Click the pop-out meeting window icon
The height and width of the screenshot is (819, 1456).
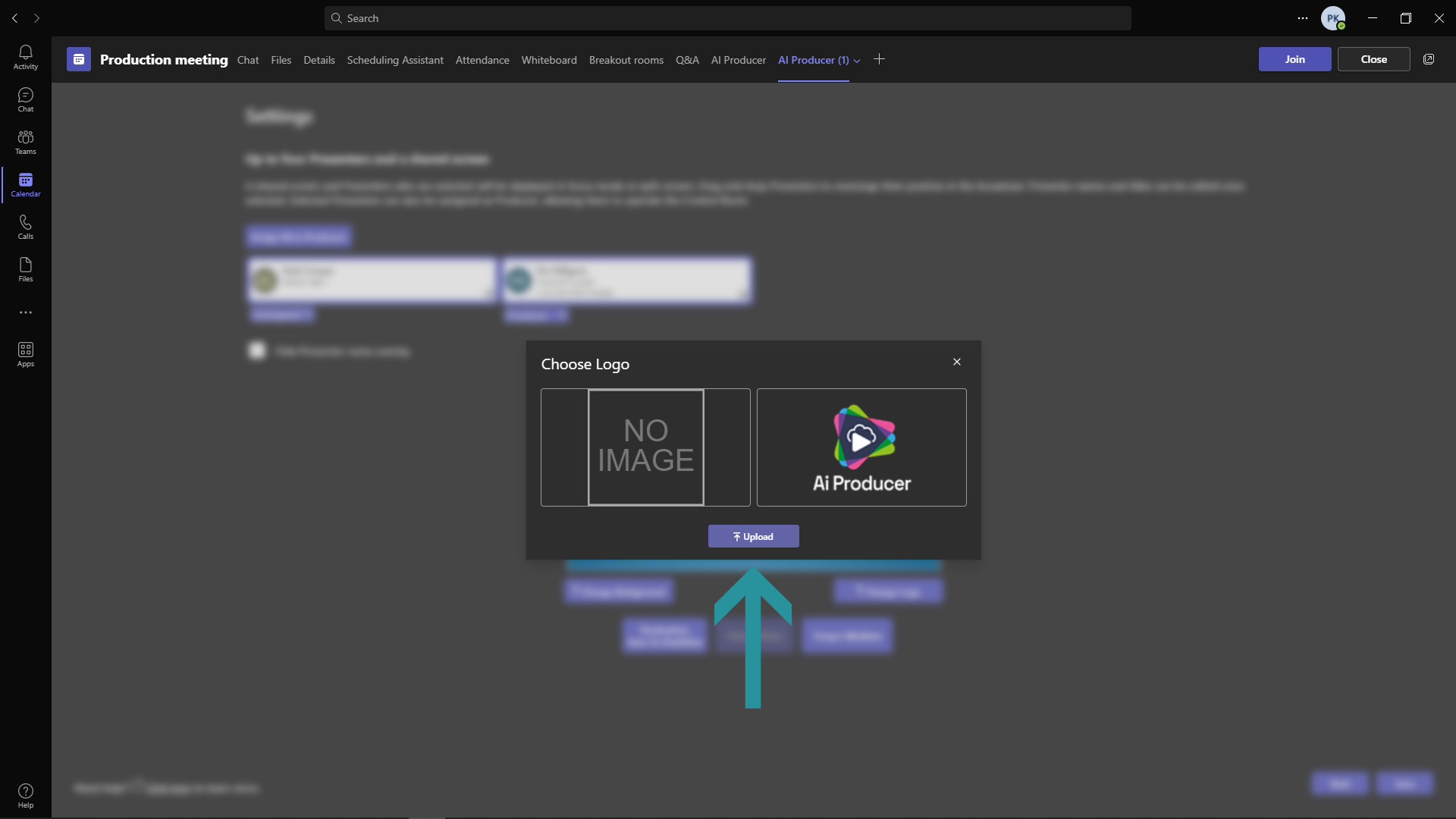(1429, 59)
